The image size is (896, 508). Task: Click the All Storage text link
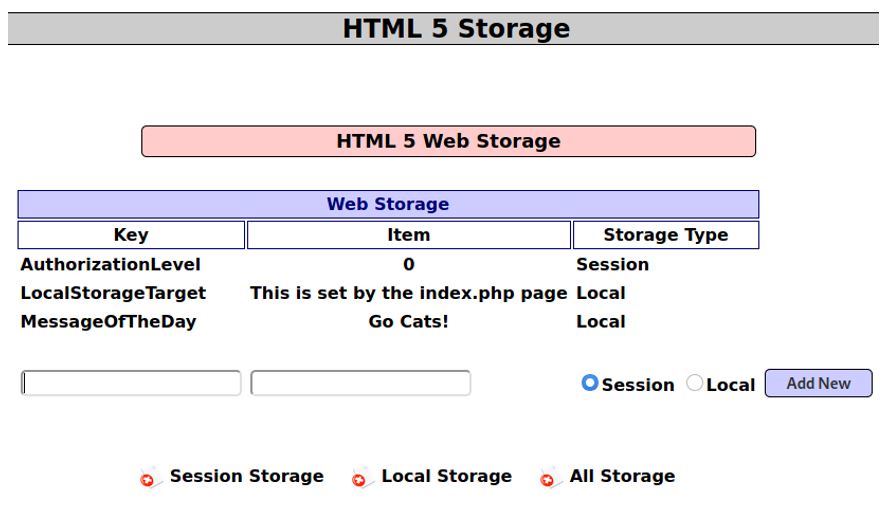(622, 477)
